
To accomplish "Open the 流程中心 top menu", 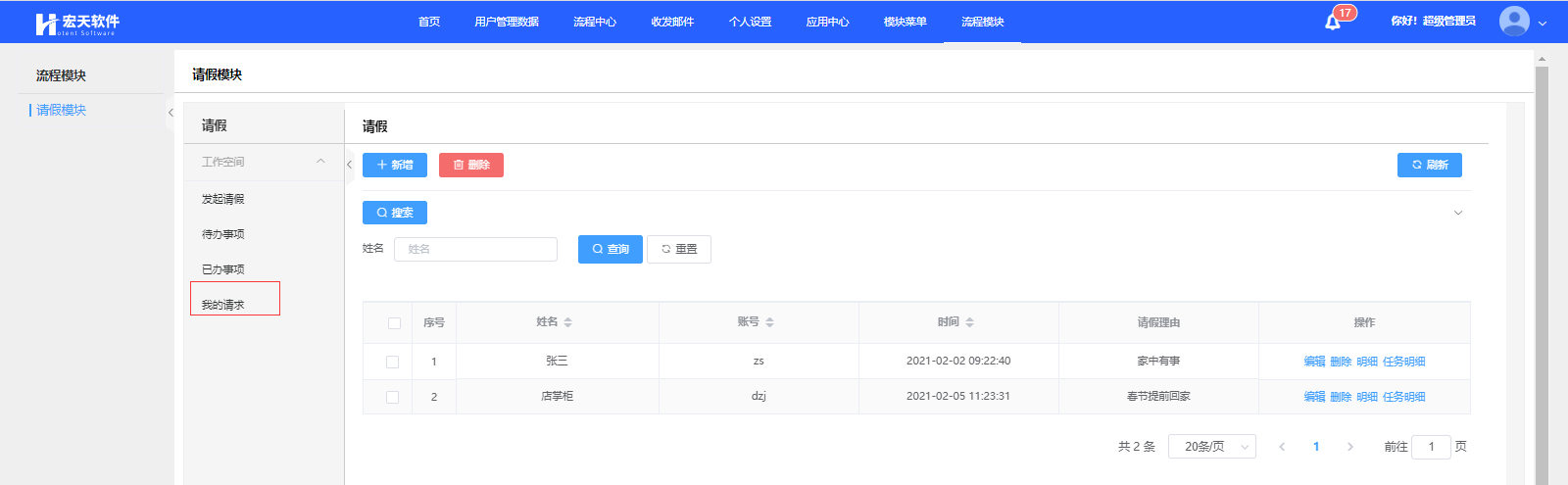I will pos(595,22).
